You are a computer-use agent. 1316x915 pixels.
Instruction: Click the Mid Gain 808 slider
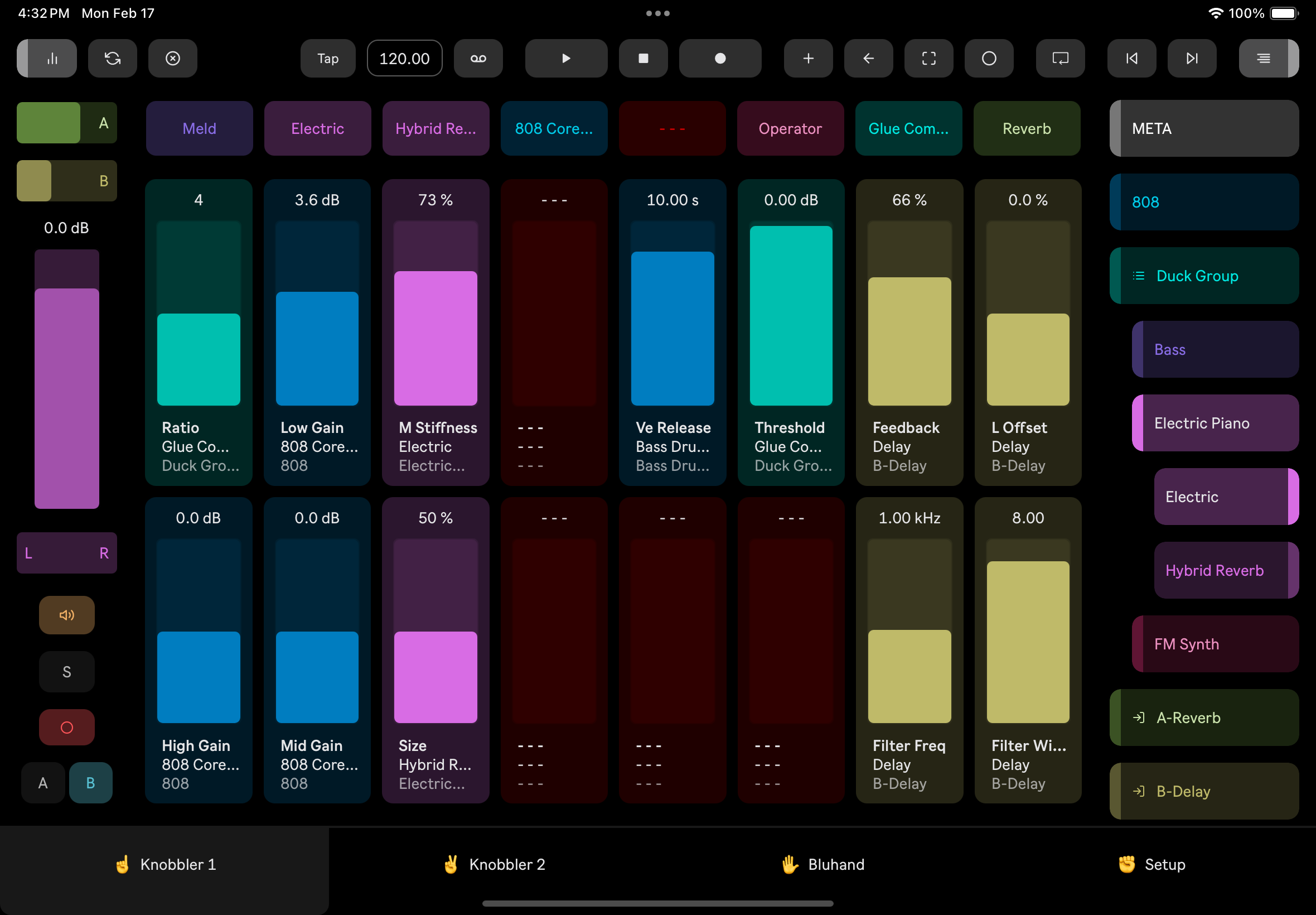click(x=317, y=631)
